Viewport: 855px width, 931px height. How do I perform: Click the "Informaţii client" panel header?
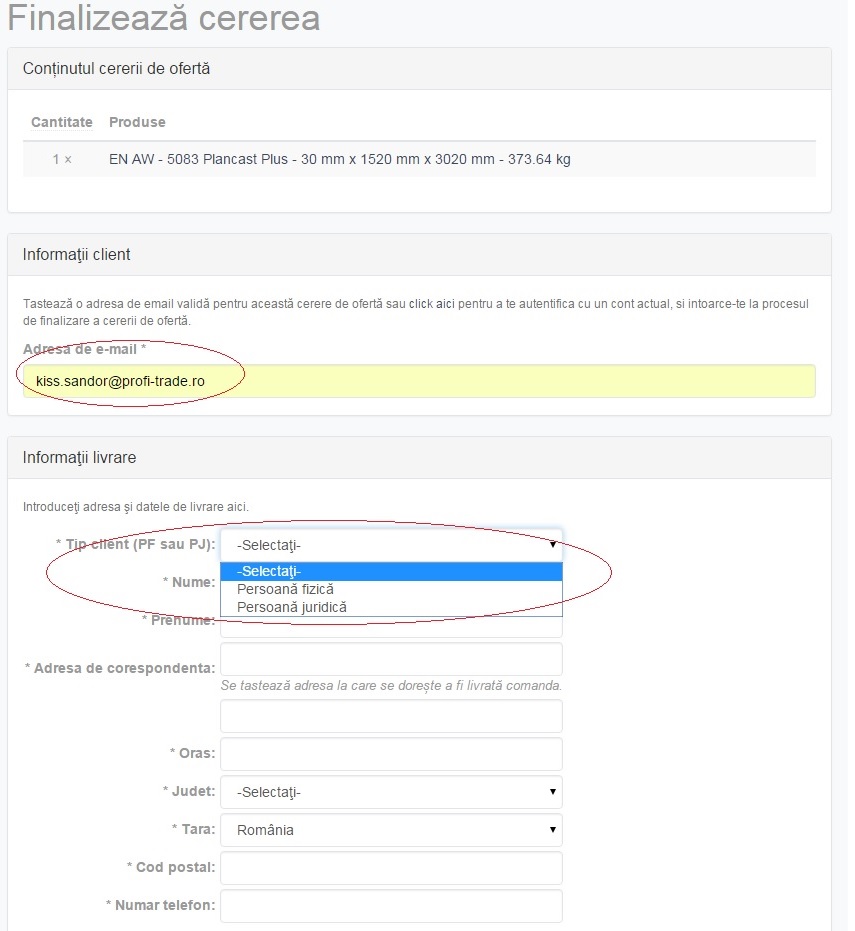(x=77, y=255)
